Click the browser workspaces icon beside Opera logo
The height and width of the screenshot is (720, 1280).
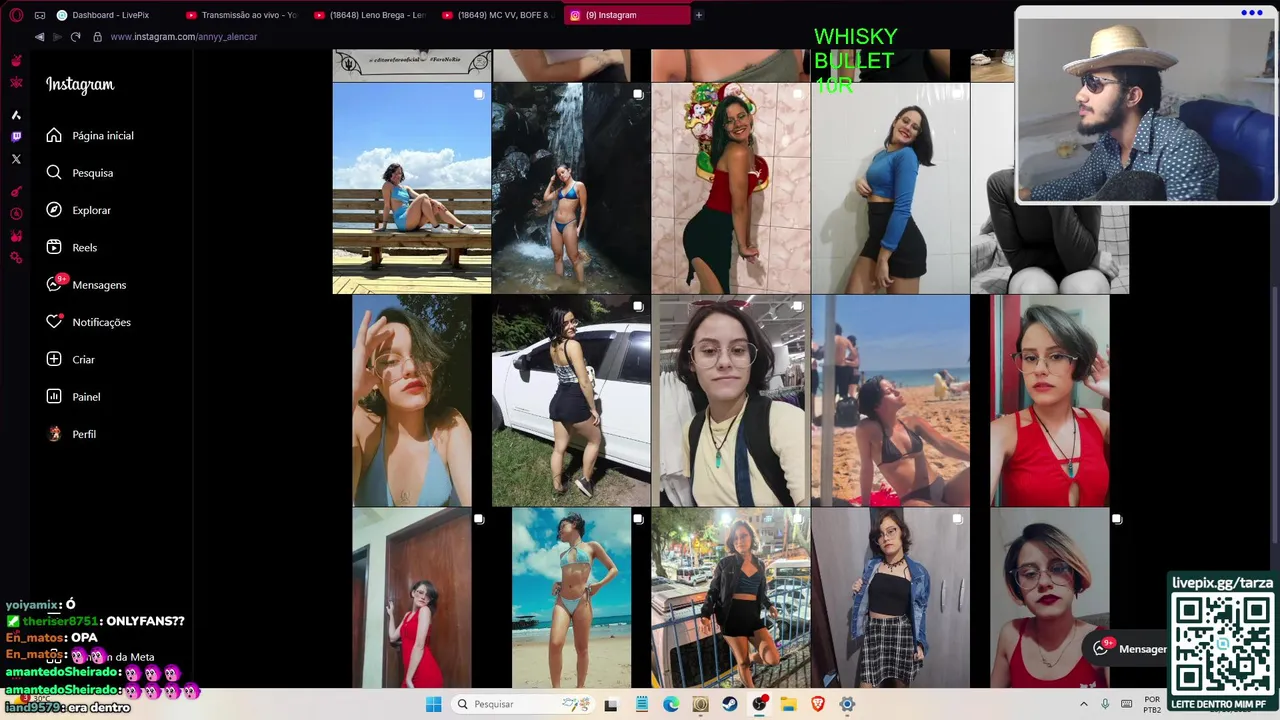(40, 15)
